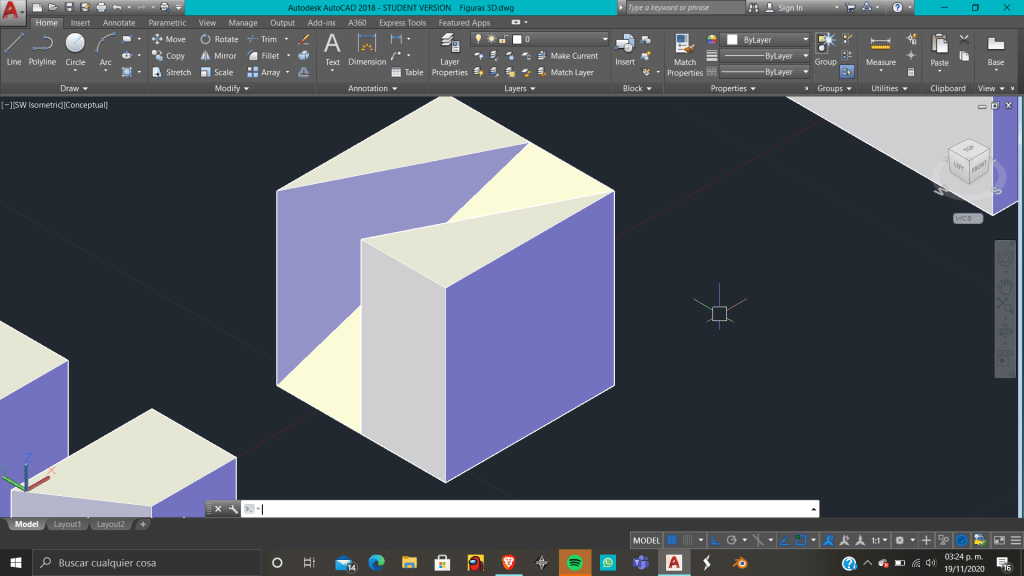Image resolution: width=1024 pixels, height=576 pixels.
Task: Select the Dimension annotation tool
Action: coord(367,50)
